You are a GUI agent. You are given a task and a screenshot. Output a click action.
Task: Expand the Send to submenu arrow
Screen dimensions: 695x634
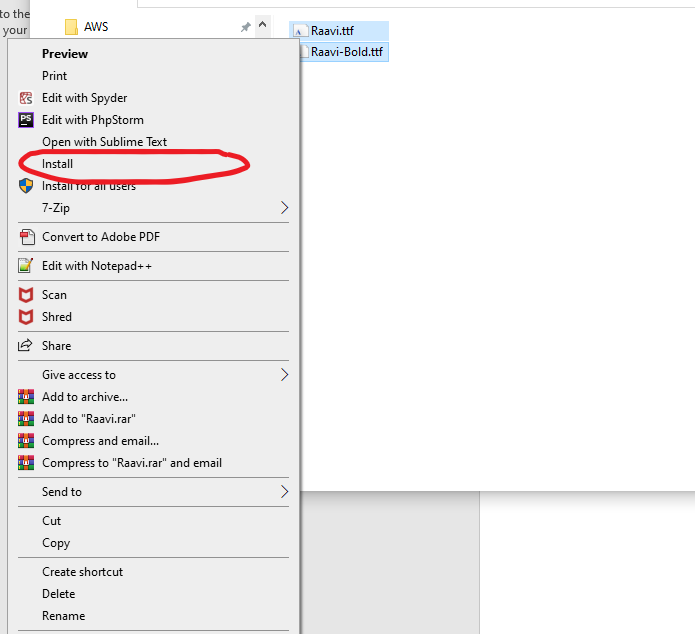click(x=285, y=492)
